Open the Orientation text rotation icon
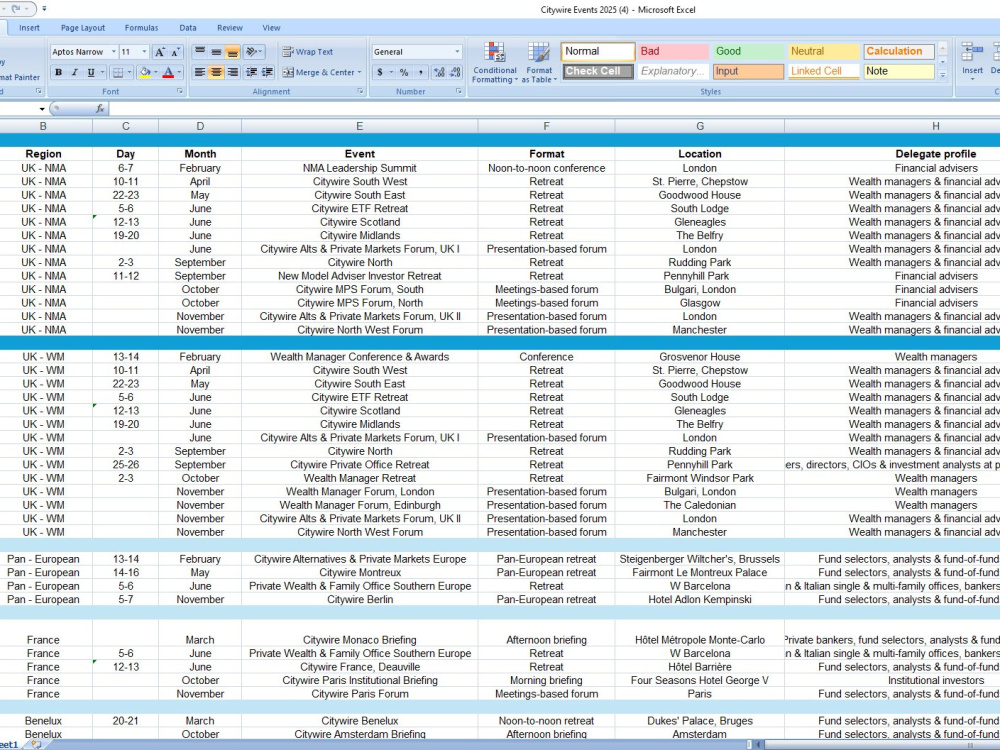The height and width of the screenshot is (750, 1000). click(x=253, y=52)
